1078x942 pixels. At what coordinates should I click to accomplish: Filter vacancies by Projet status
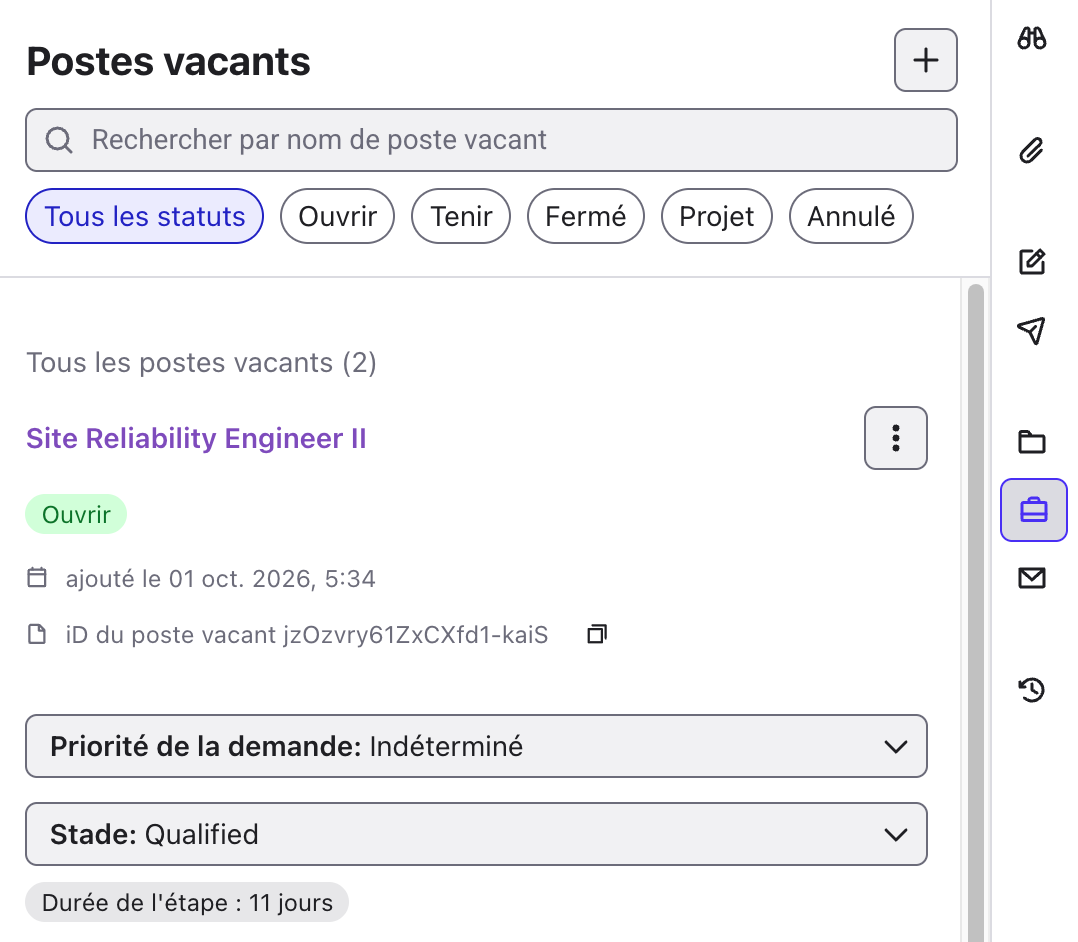716,216
